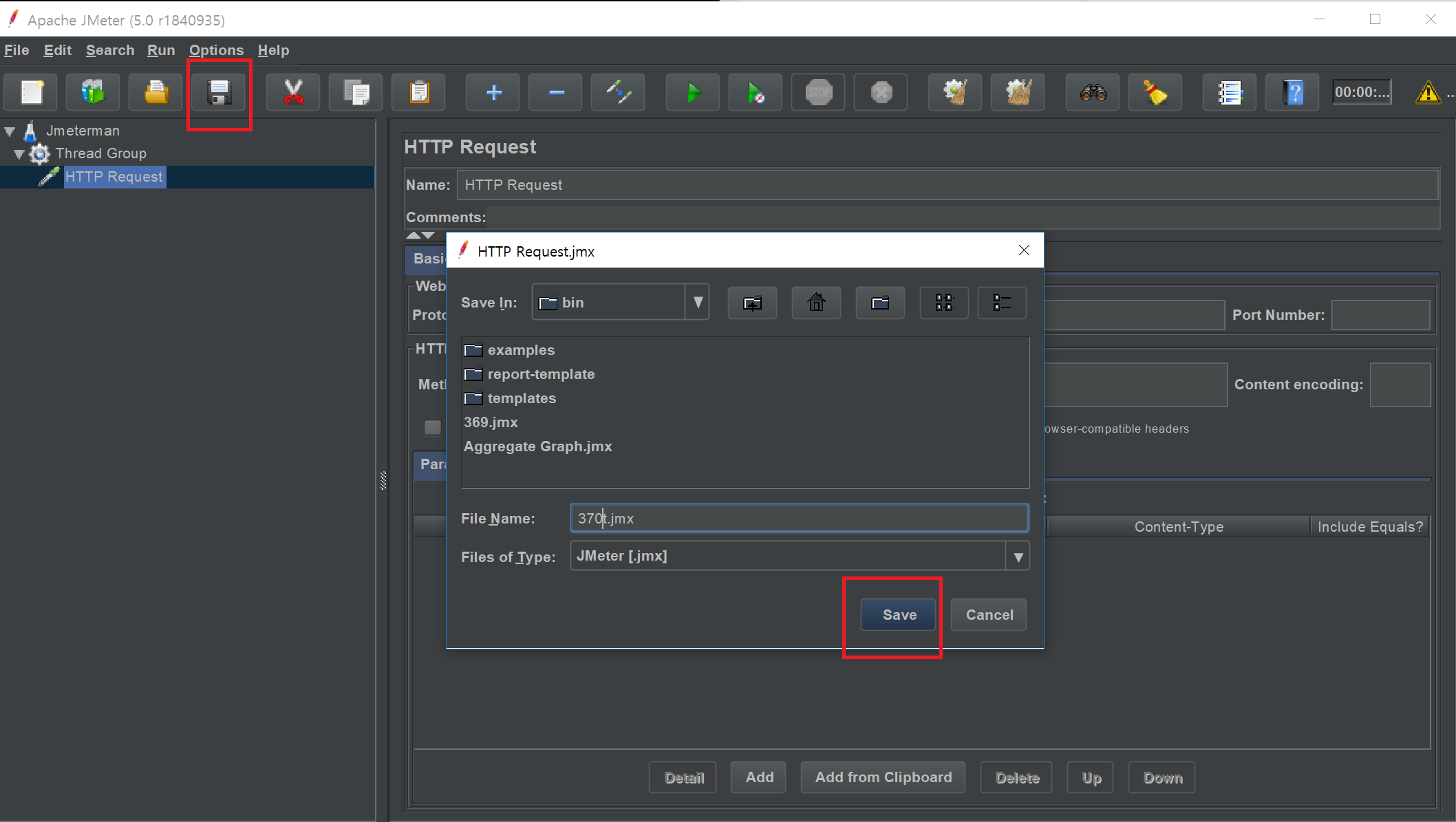The width and height of the screenshot is (1456, 822).
Task: Go up one folder level in dialog
Action: 753,303
